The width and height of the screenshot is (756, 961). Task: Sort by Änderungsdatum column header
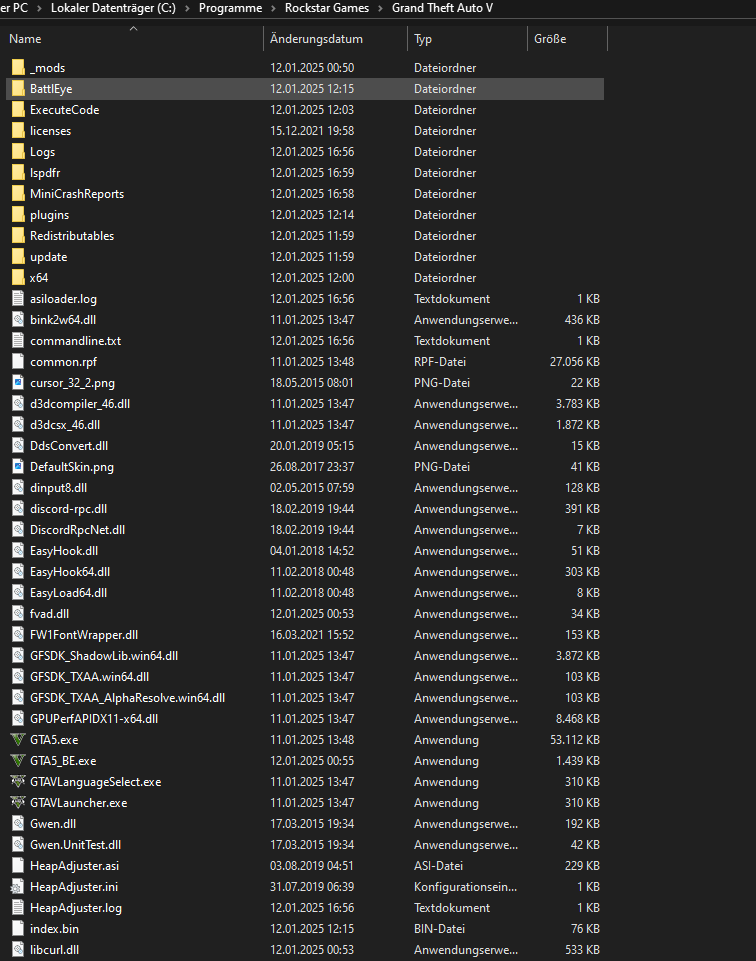click(x=335, y=39)
